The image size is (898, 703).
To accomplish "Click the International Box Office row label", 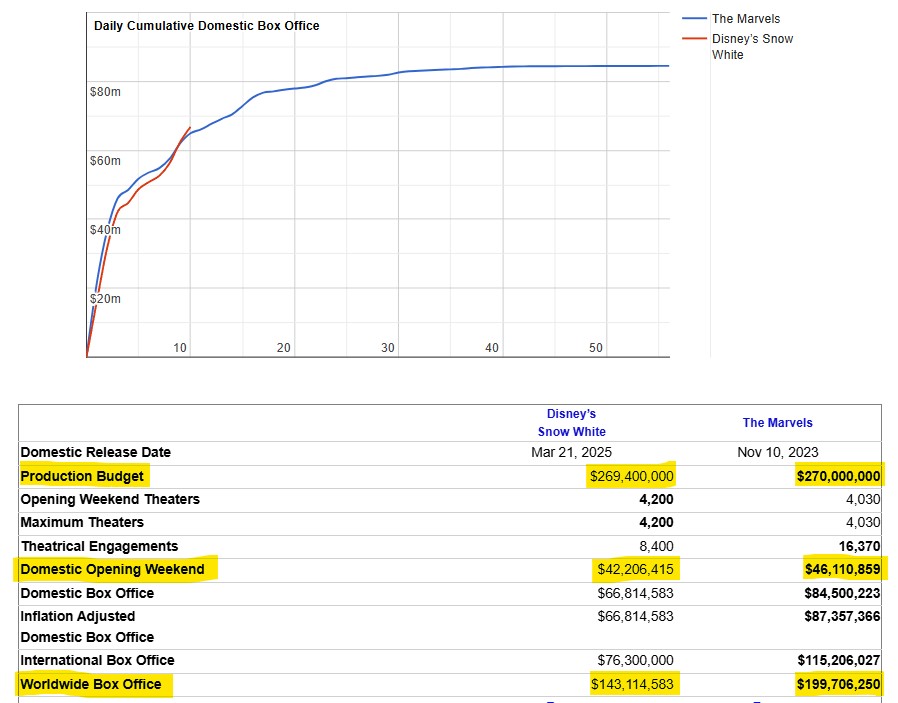I will [x=97, y=660].
